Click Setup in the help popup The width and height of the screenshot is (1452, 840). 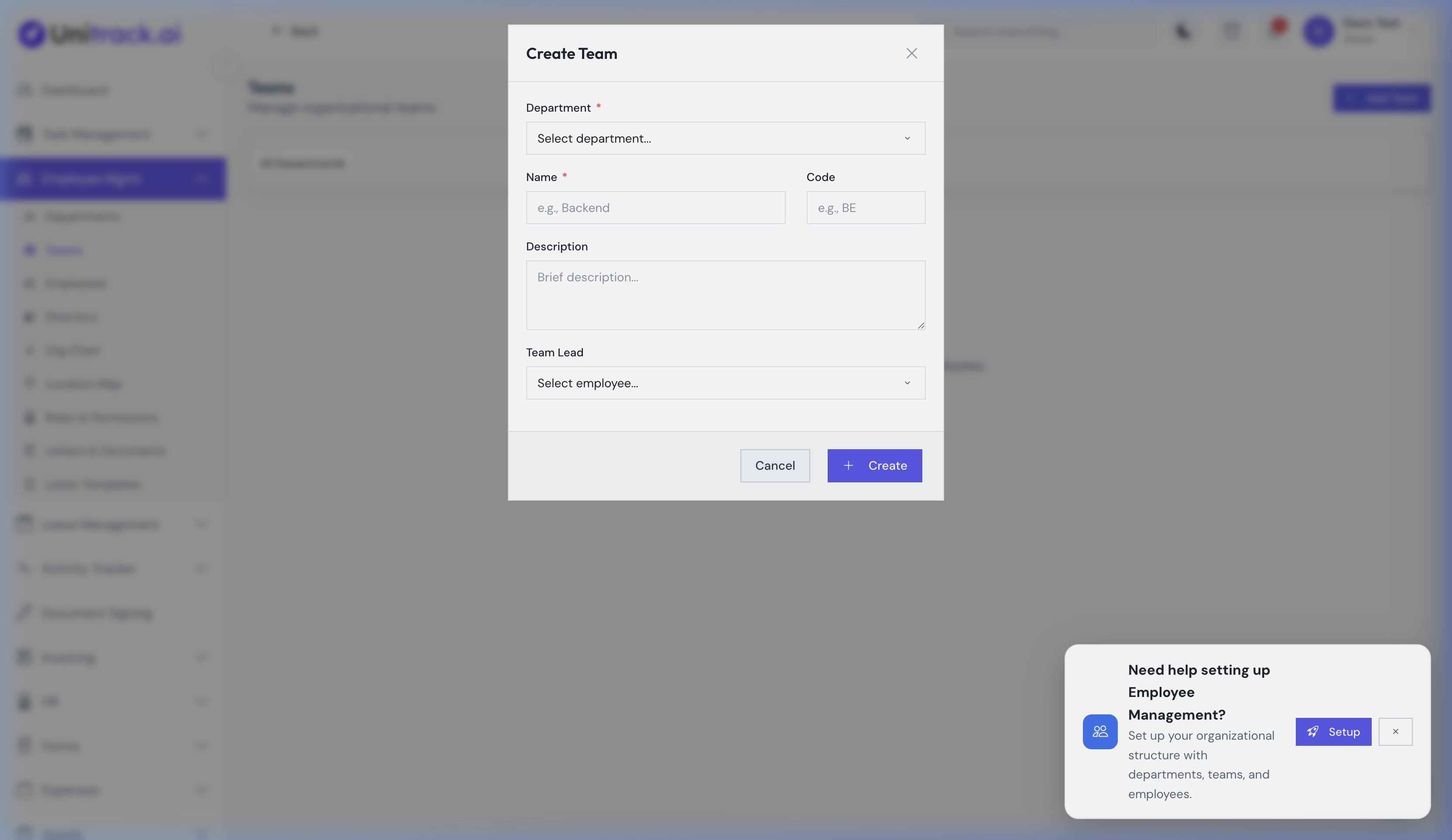pyautogui.click(x=1333, y=732)
